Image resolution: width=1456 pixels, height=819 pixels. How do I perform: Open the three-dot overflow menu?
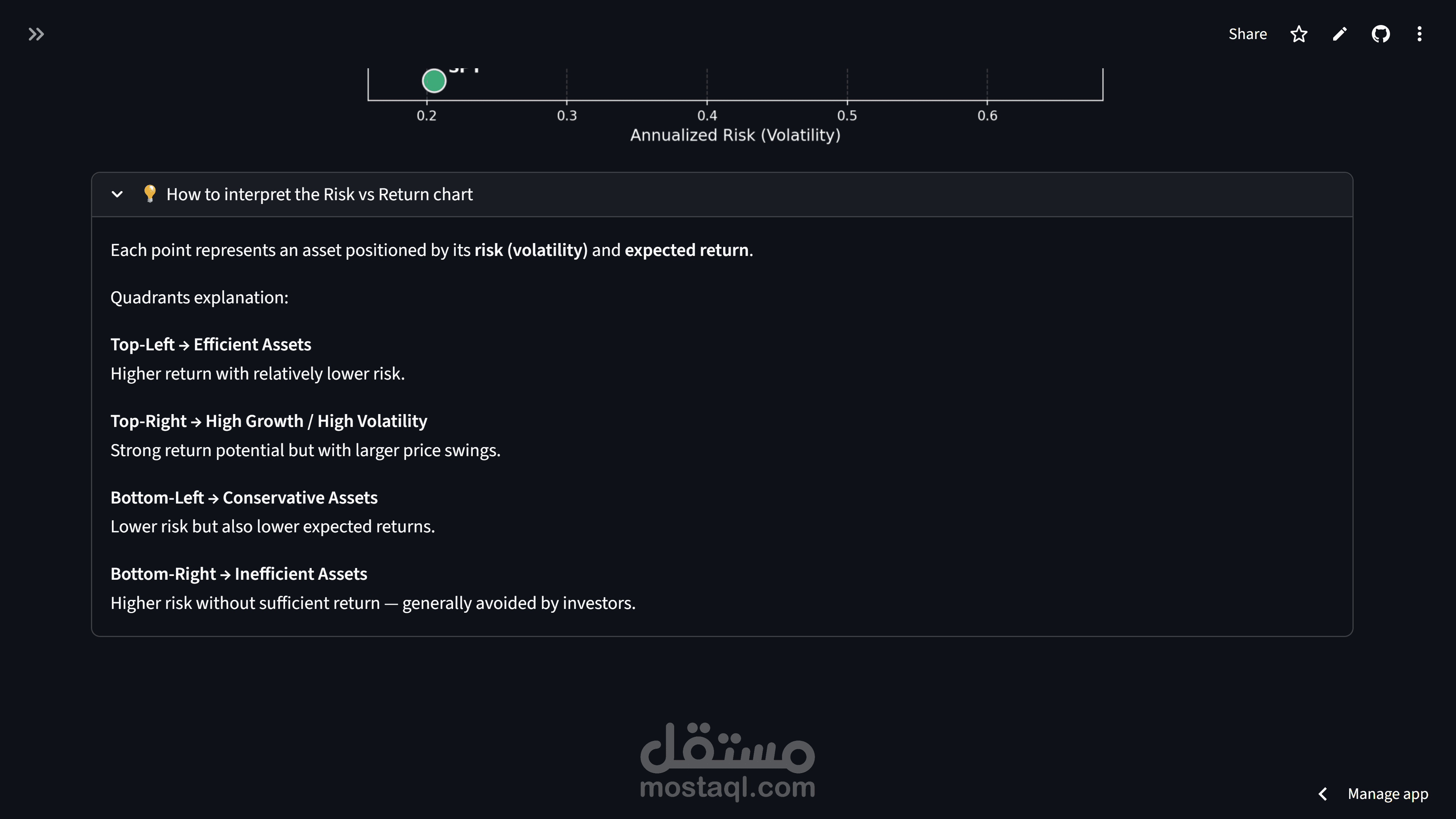1419,35
